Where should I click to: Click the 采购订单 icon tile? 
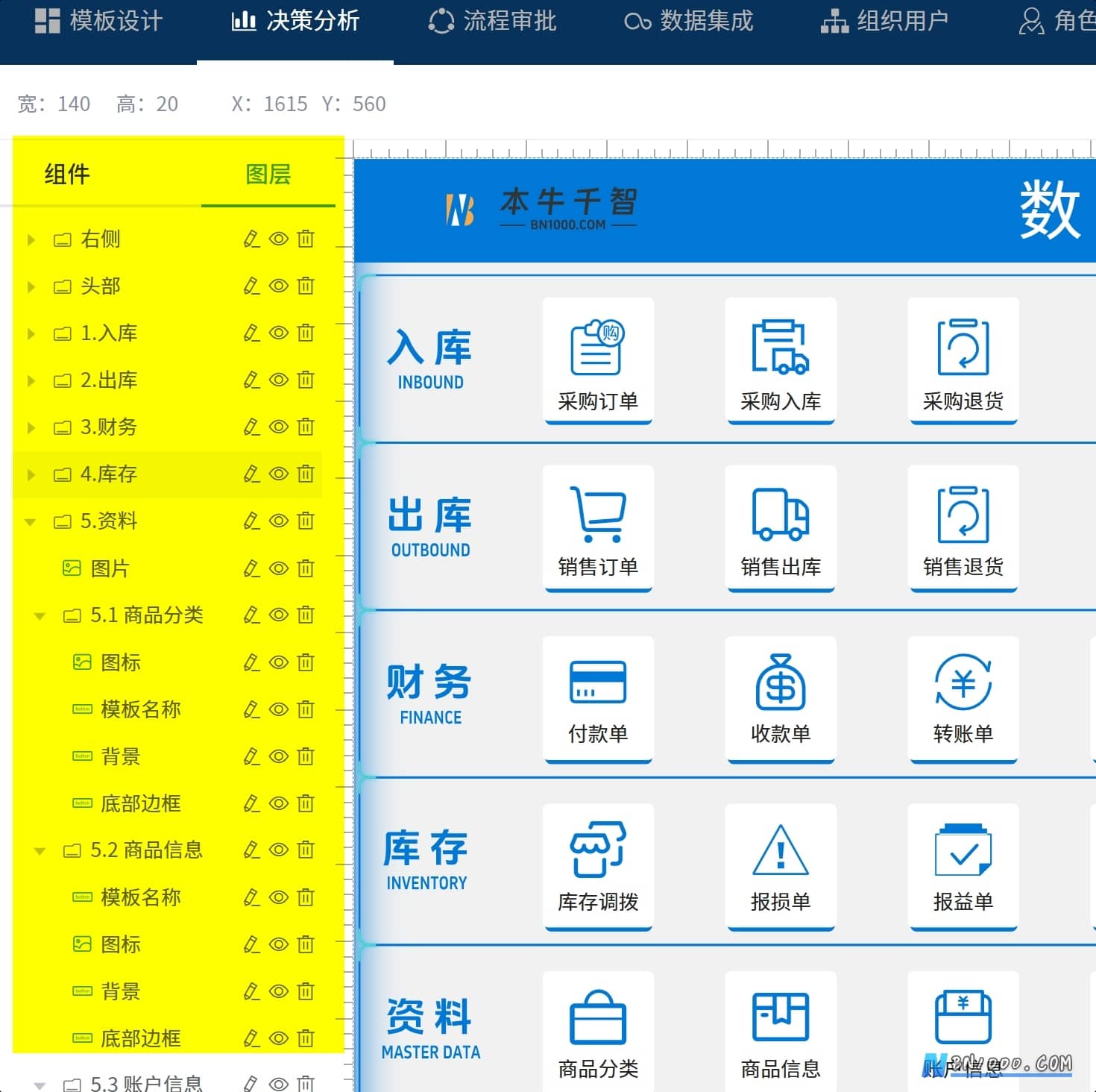point(598,360)
